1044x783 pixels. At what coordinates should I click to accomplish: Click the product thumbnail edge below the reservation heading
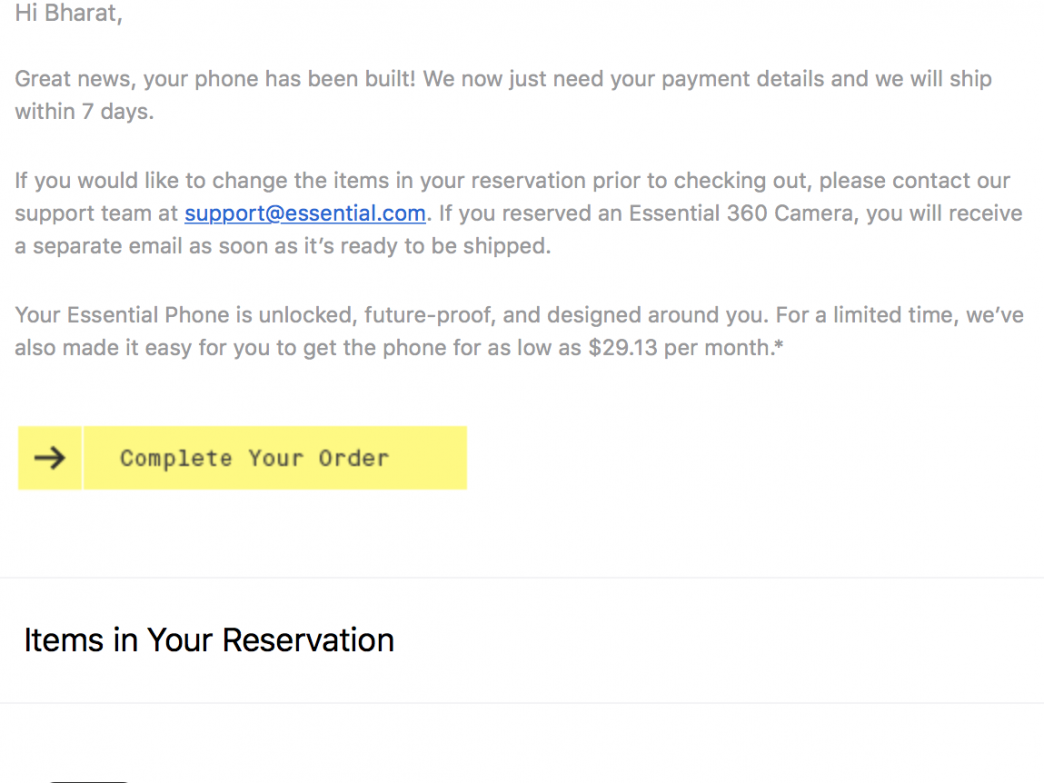90,779
